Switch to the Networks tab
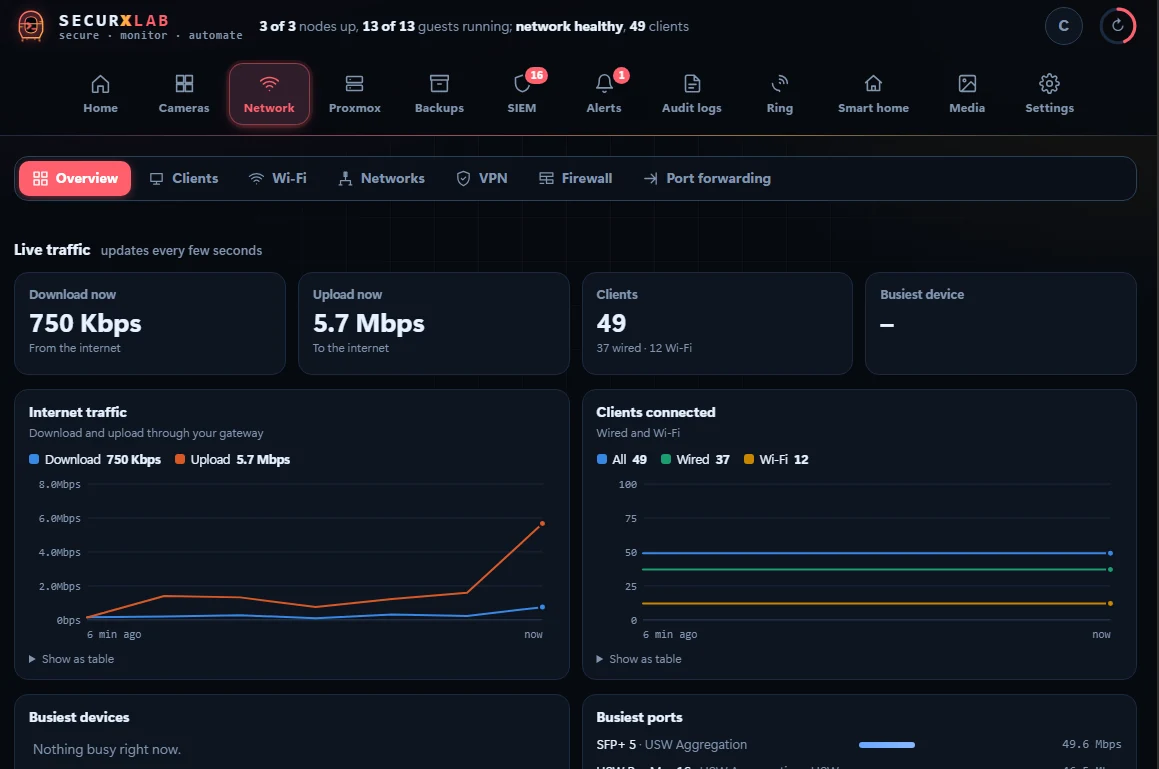 (381, 178)
